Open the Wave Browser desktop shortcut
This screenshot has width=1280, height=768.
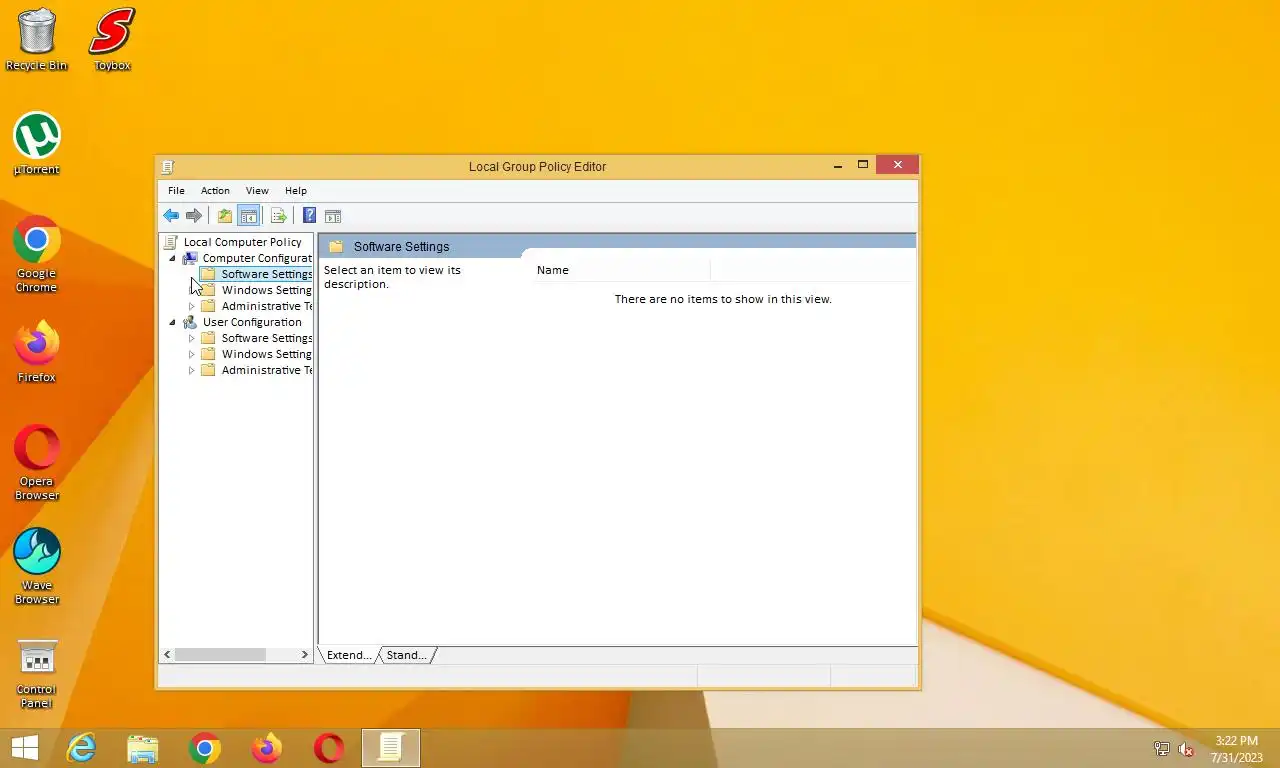coord(37,567)
